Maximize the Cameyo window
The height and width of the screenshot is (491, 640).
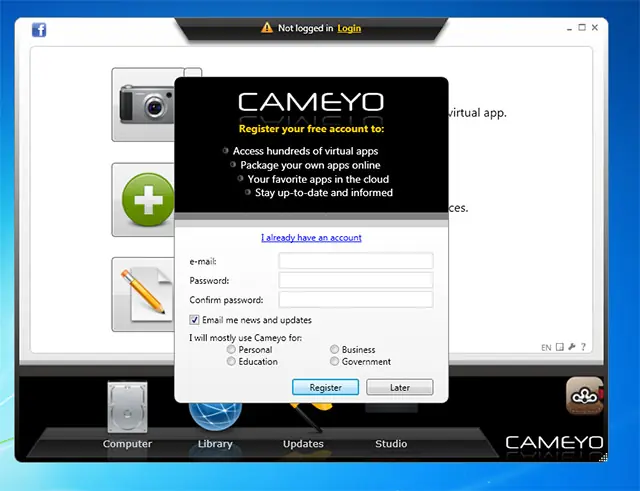click(582, 27)
